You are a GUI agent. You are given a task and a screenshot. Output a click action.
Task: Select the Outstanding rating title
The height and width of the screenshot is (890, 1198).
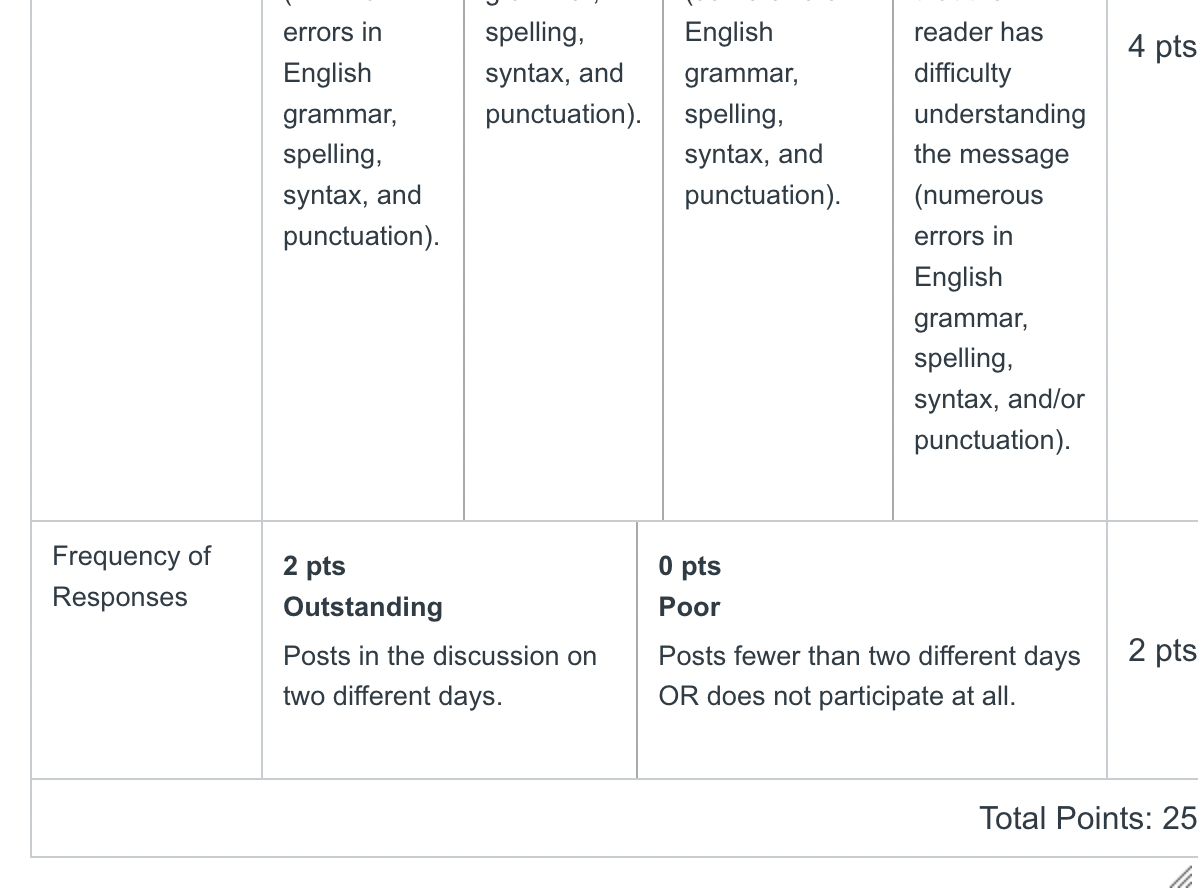pyautogui.click(x=363, y=607)
